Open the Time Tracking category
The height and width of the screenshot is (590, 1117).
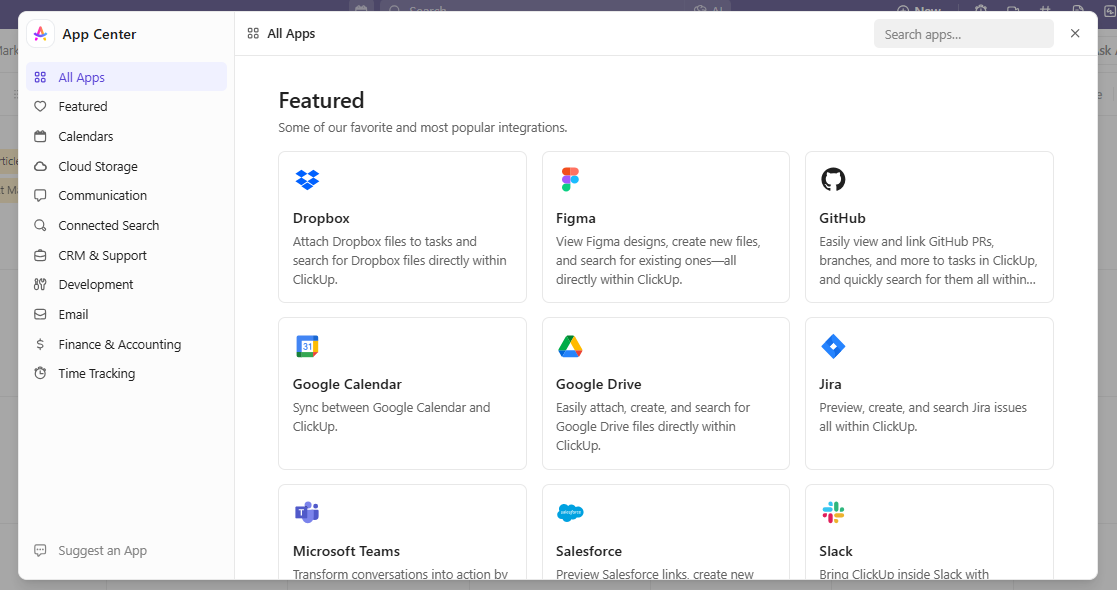tap(126, 373)
